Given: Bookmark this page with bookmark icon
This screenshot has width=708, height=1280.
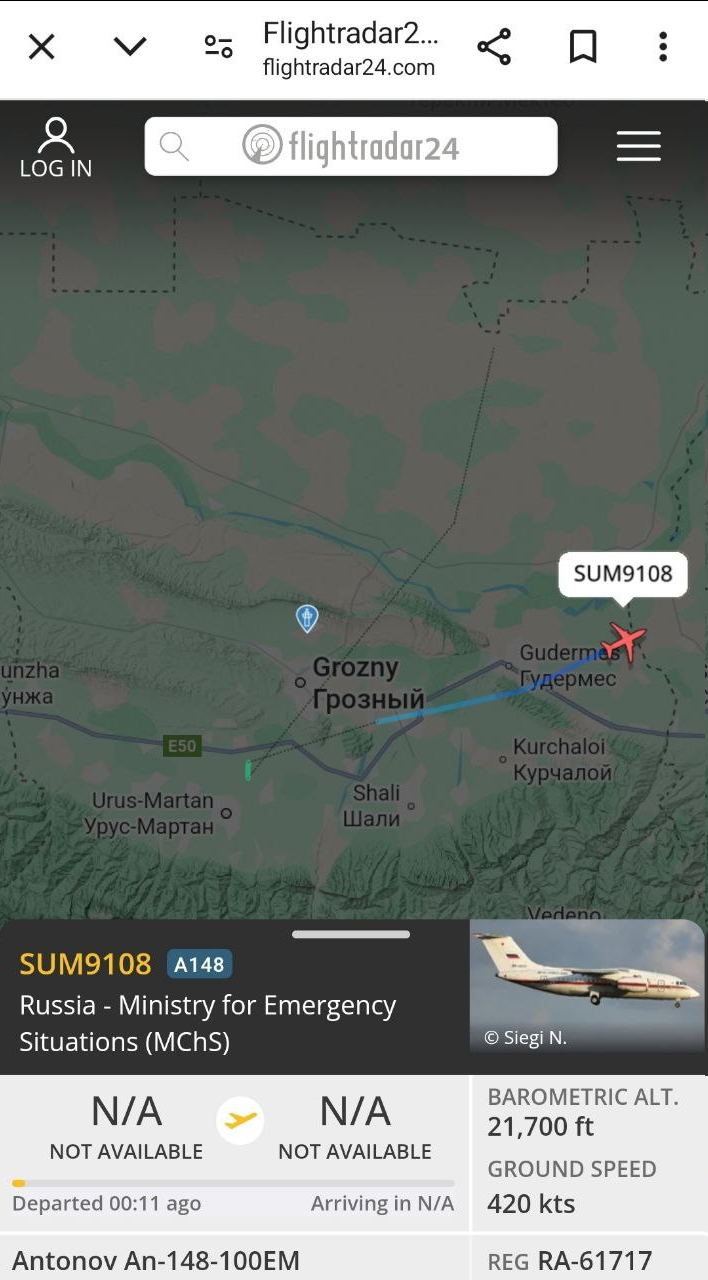Looking at the screenshot, I should 583,47.
